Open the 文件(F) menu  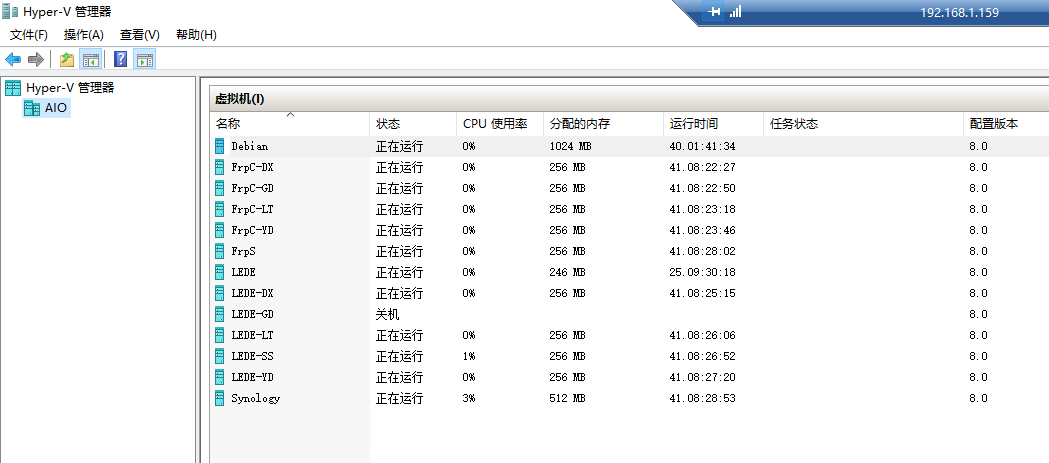tap(29, 35)
